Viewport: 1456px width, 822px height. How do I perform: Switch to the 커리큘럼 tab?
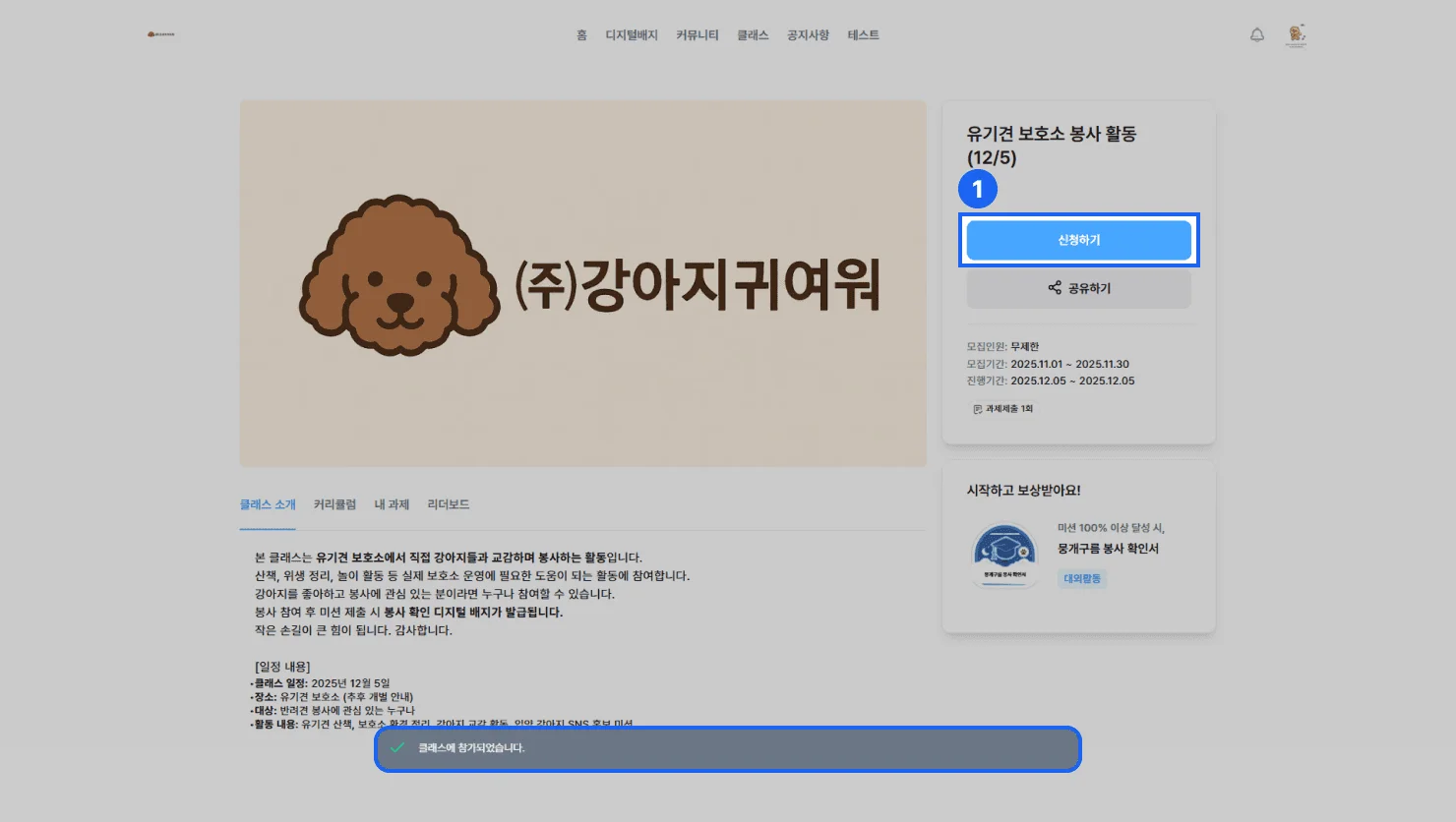334,504
